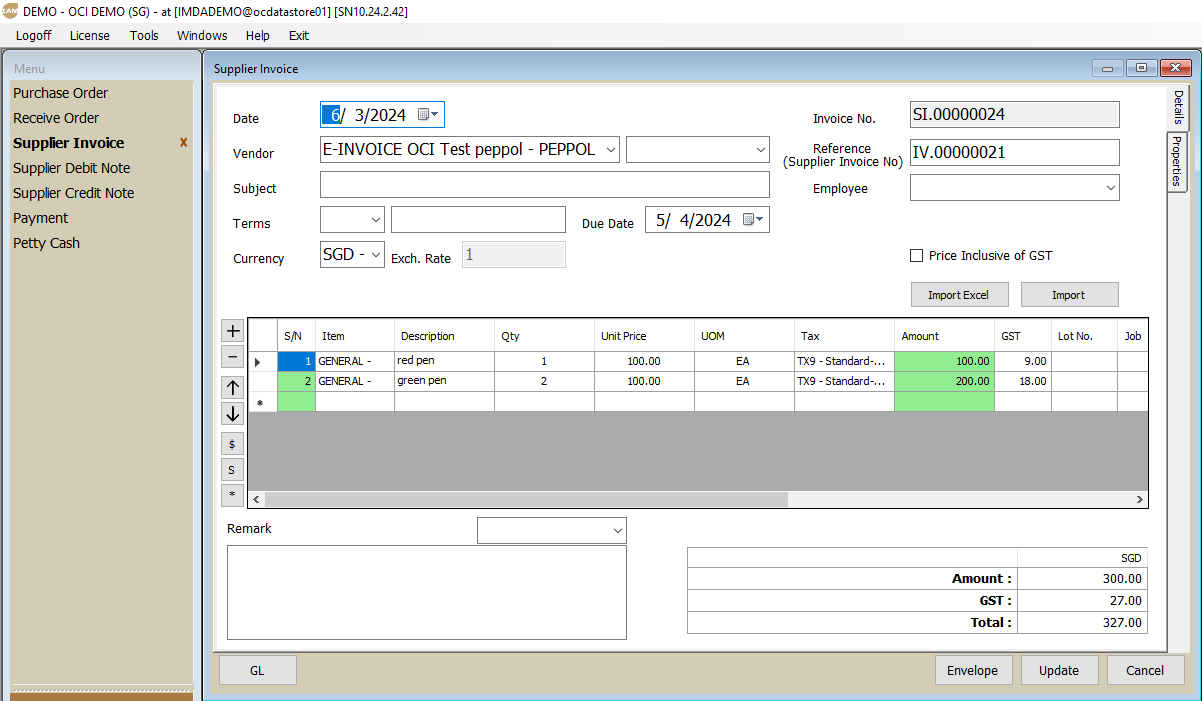Move row up with up arrow
Screen dimensions: 1202x701
pyautogui.click(x=232, y=388)
